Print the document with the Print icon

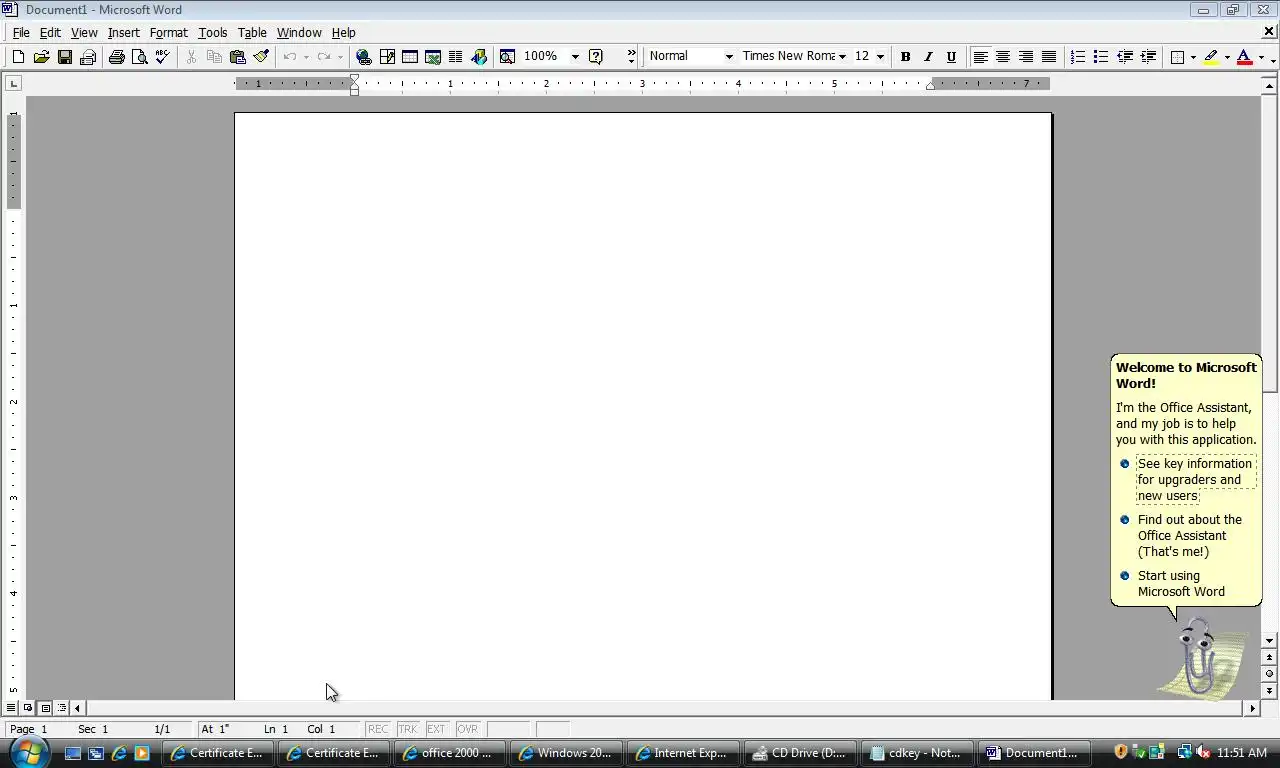coord(117,57)
